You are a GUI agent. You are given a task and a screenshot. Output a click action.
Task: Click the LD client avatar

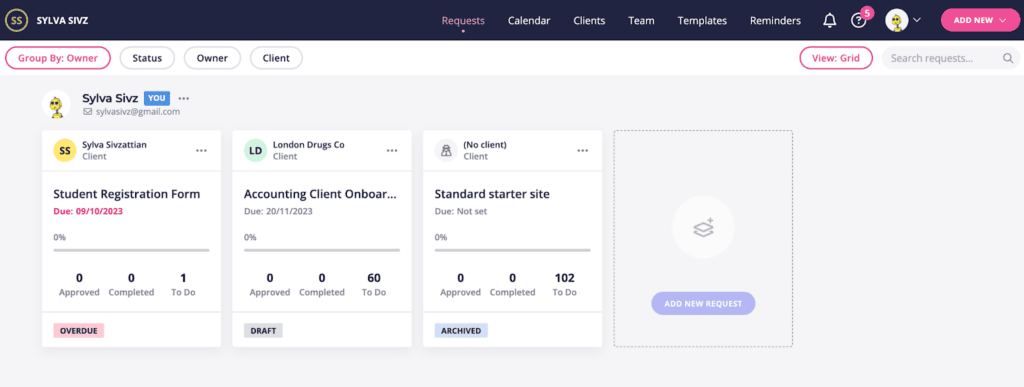tap(255, 151)
